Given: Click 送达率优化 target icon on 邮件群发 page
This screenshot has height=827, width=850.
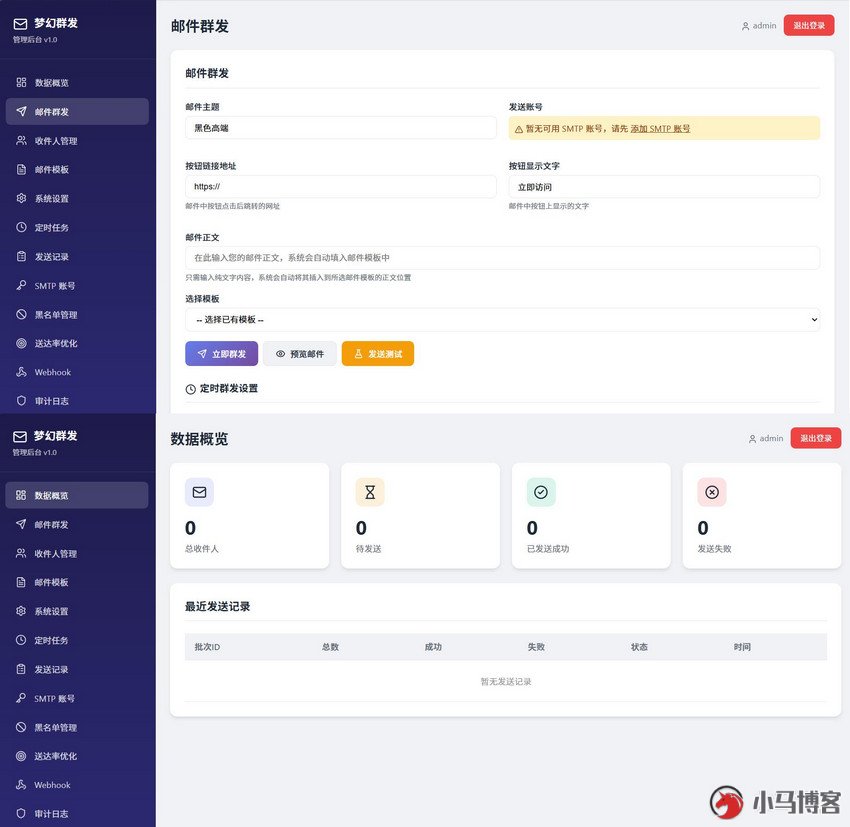Looking at the screenshot, I should click(x=21, y=343).
